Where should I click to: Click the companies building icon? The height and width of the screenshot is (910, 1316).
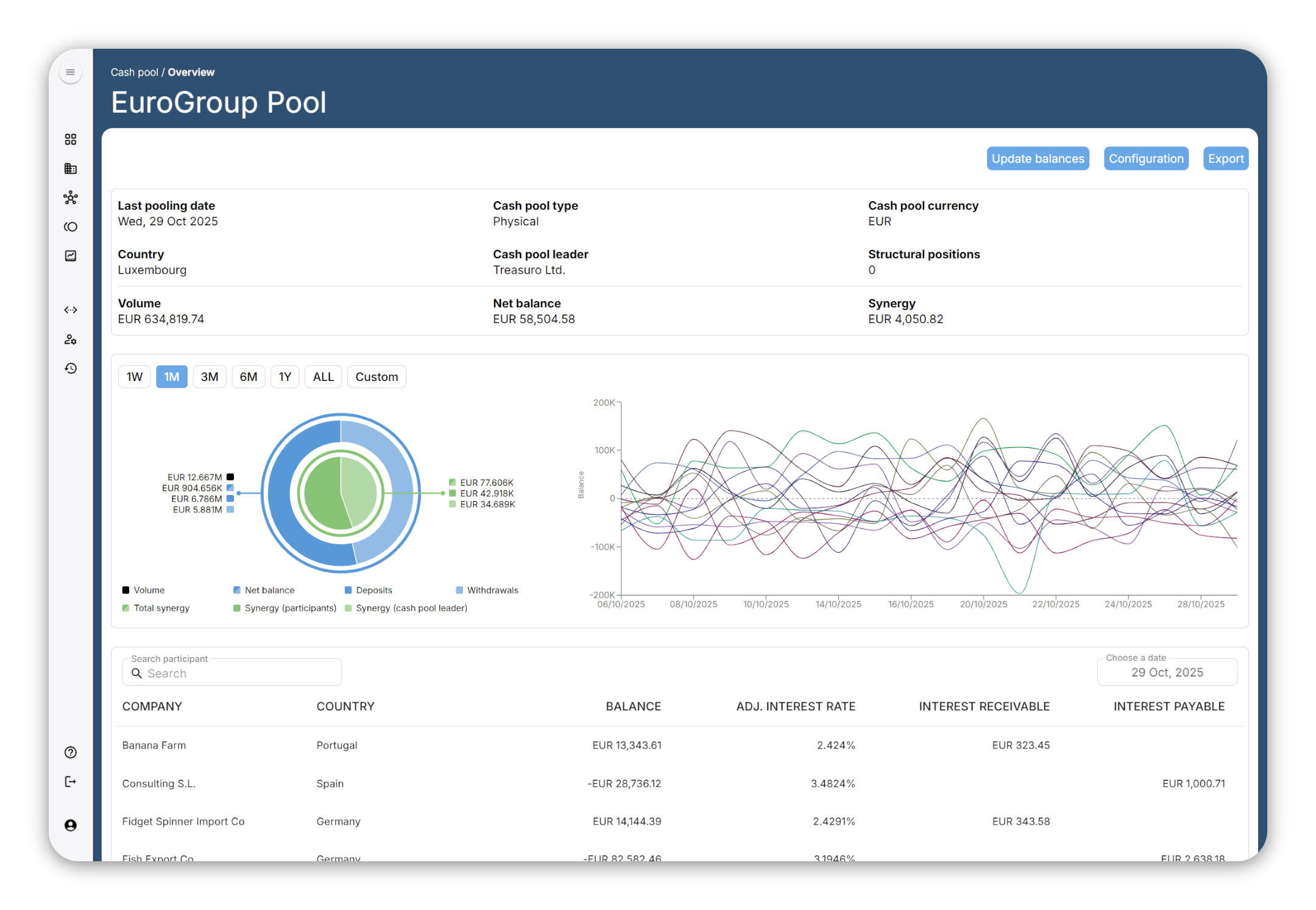tap(71, 169)
